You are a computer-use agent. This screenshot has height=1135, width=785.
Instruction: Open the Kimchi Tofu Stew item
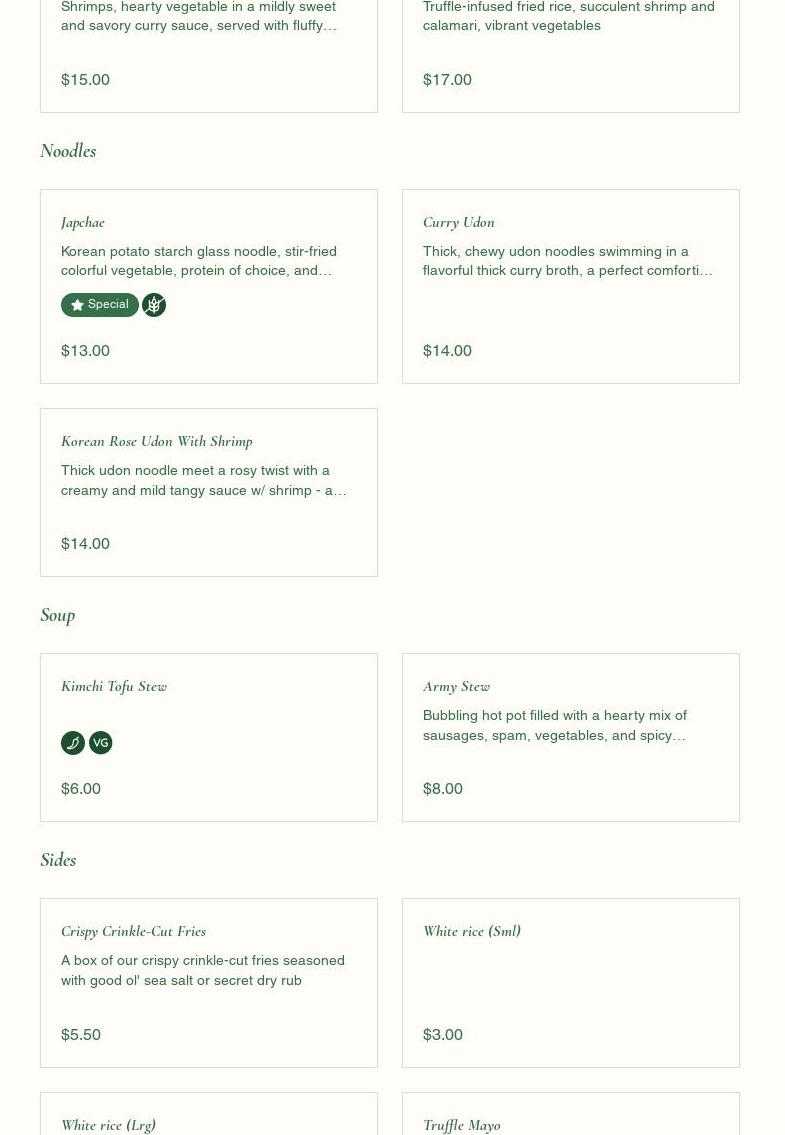114,686
